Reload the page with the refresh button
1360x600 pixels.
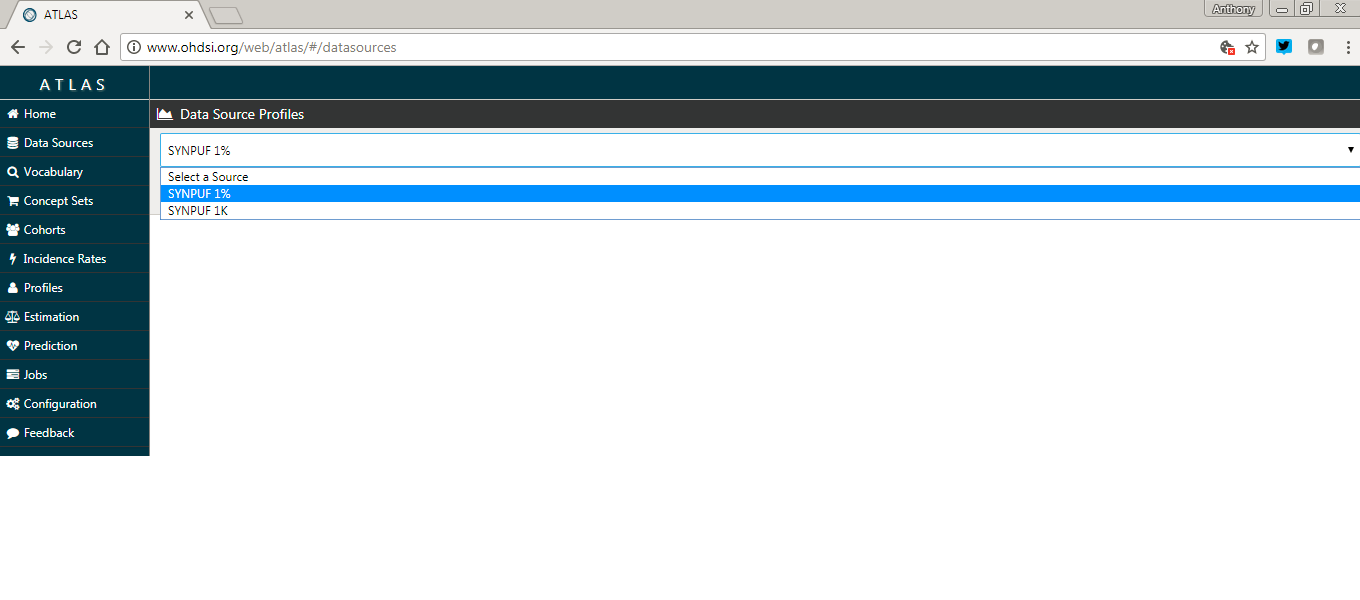73,47
